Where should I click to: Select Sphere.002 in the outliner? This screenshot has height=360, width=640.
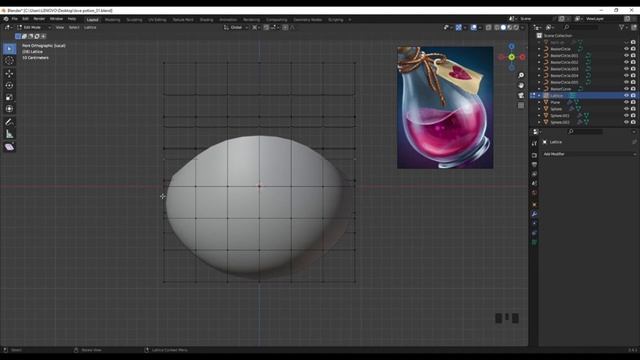pos(560,122)
